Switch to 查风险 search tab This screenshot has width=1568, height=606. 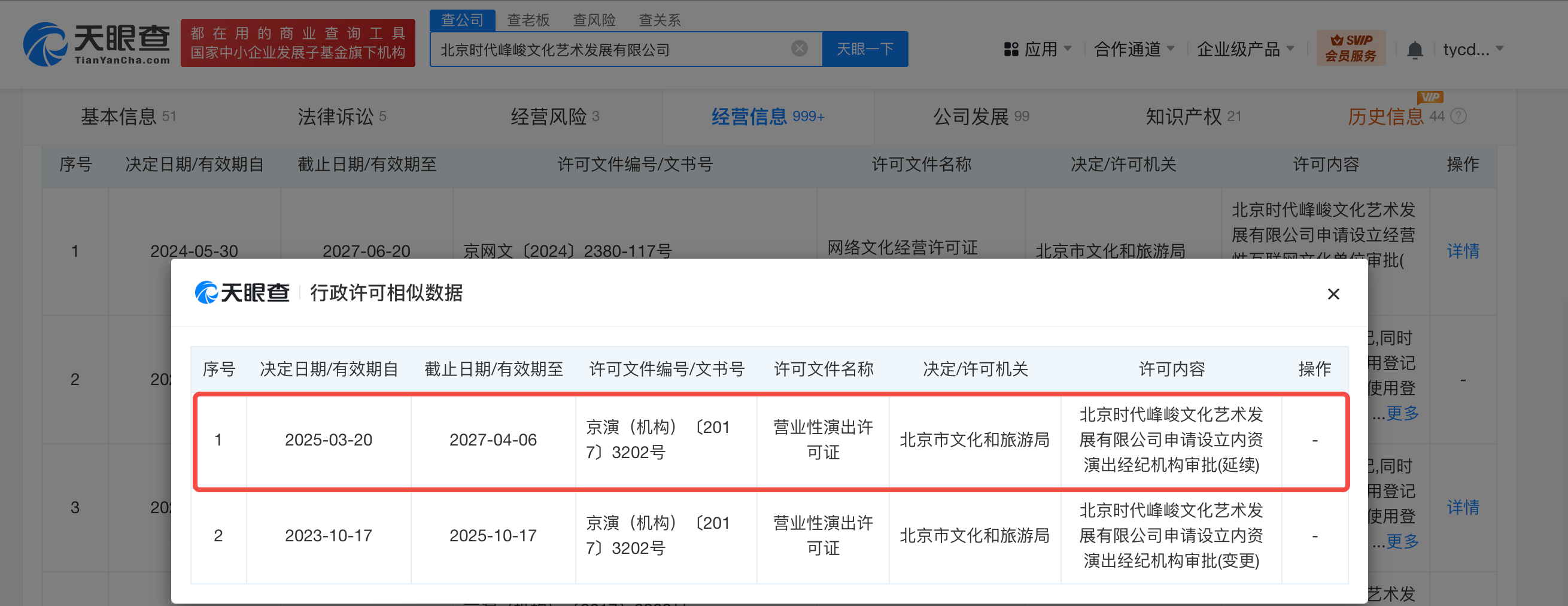[594, 20]
